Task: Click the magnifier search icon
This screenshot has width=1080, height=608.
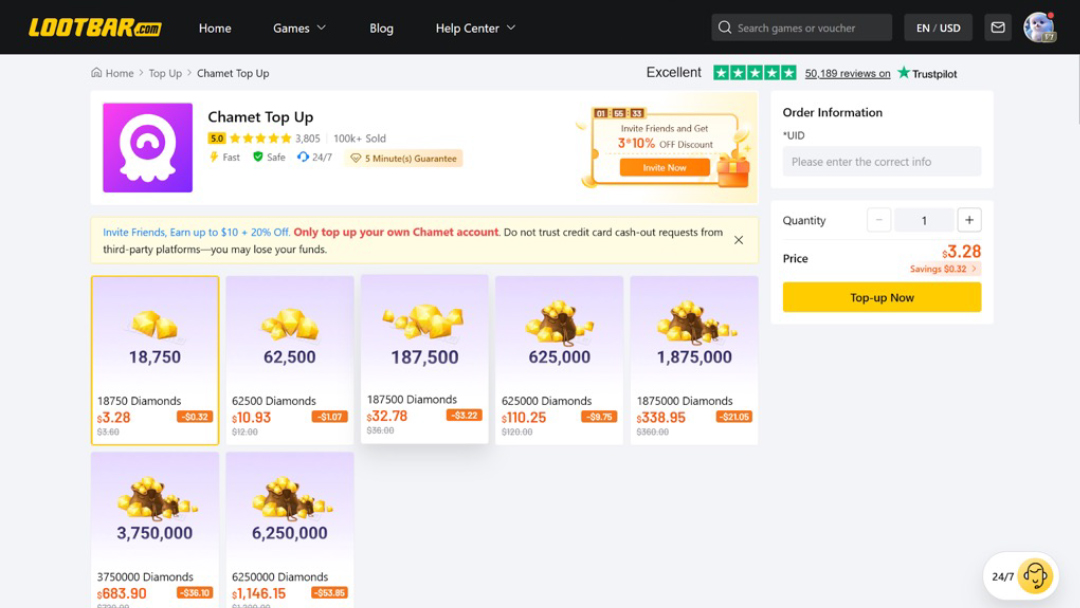Action: click(725, 28)
